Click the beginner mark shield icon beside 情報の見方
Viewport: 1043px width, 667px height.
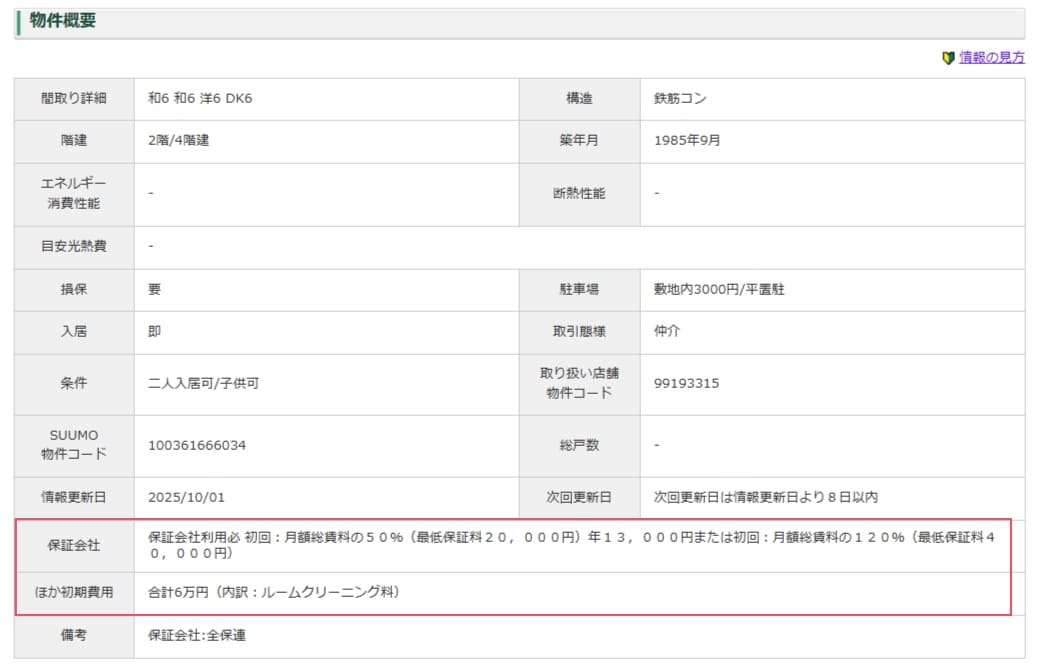click(x=948, y=59)
